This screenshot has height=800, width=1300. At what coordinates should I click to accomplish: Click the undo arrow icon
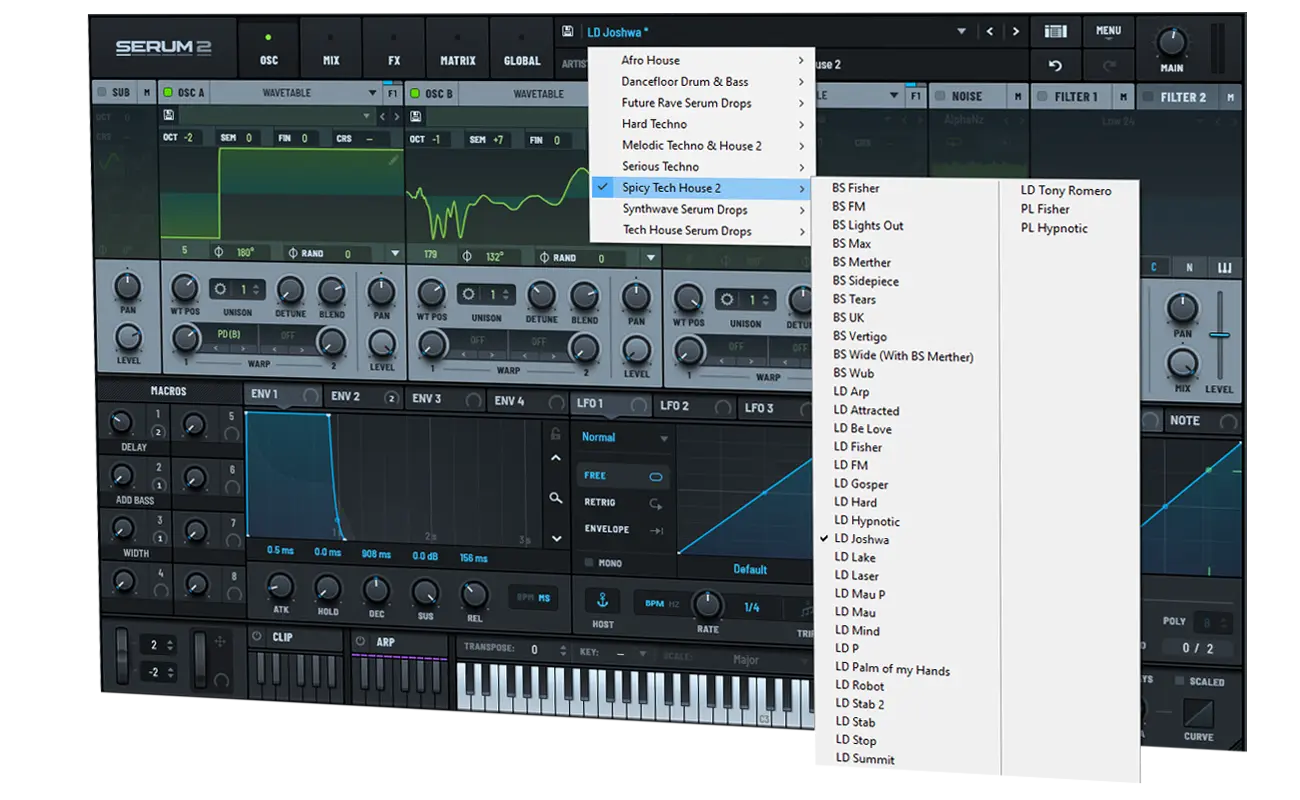1055,66
